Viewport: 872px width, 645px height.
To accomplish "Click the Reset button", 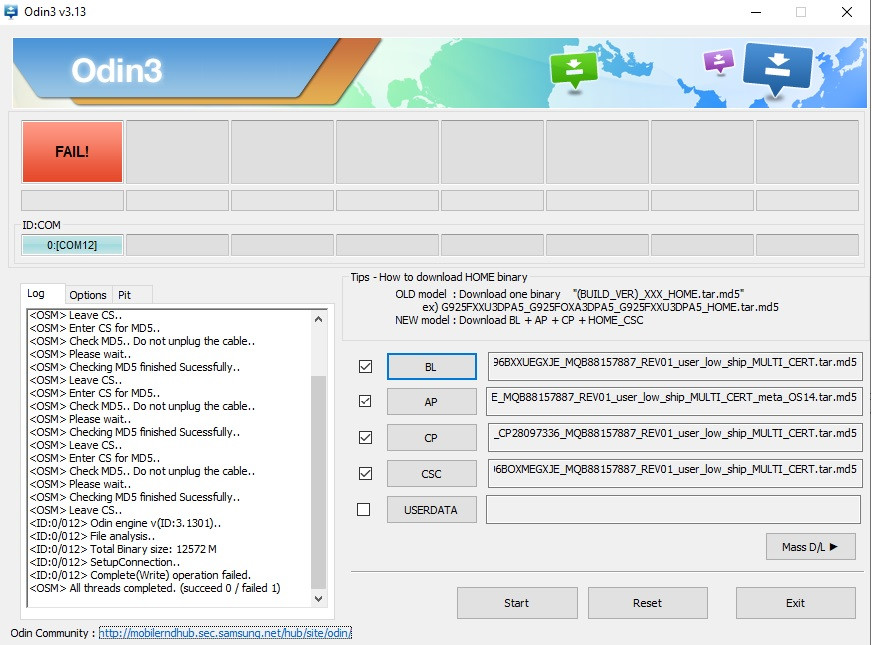I will [647, 603].
